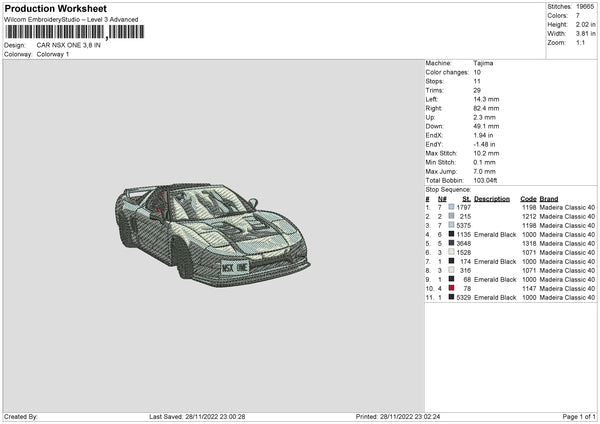Viewport: 600px width, 424px height.
Task: Select the dark gray swatch for code 1318
Action: click(452, 243)
